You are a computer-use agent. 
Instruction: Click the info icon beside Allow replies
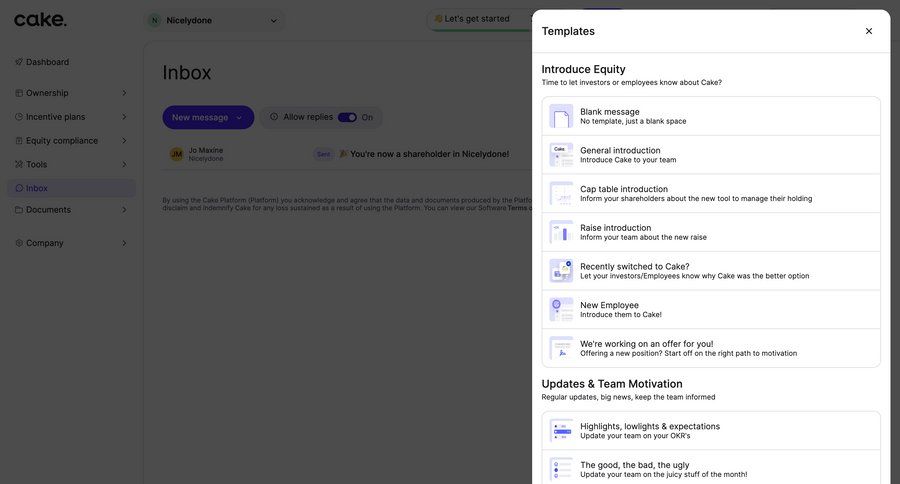pos(274,117)
